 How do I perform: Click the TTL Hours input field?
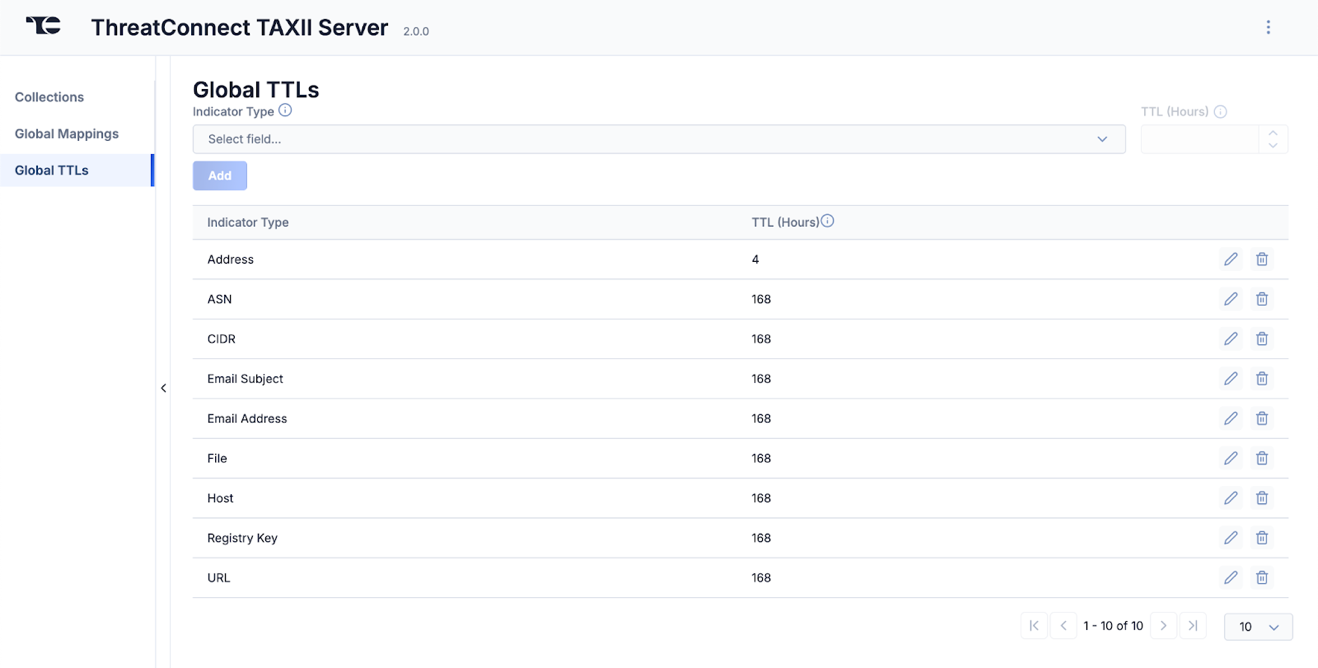[x=1200, y=139]
